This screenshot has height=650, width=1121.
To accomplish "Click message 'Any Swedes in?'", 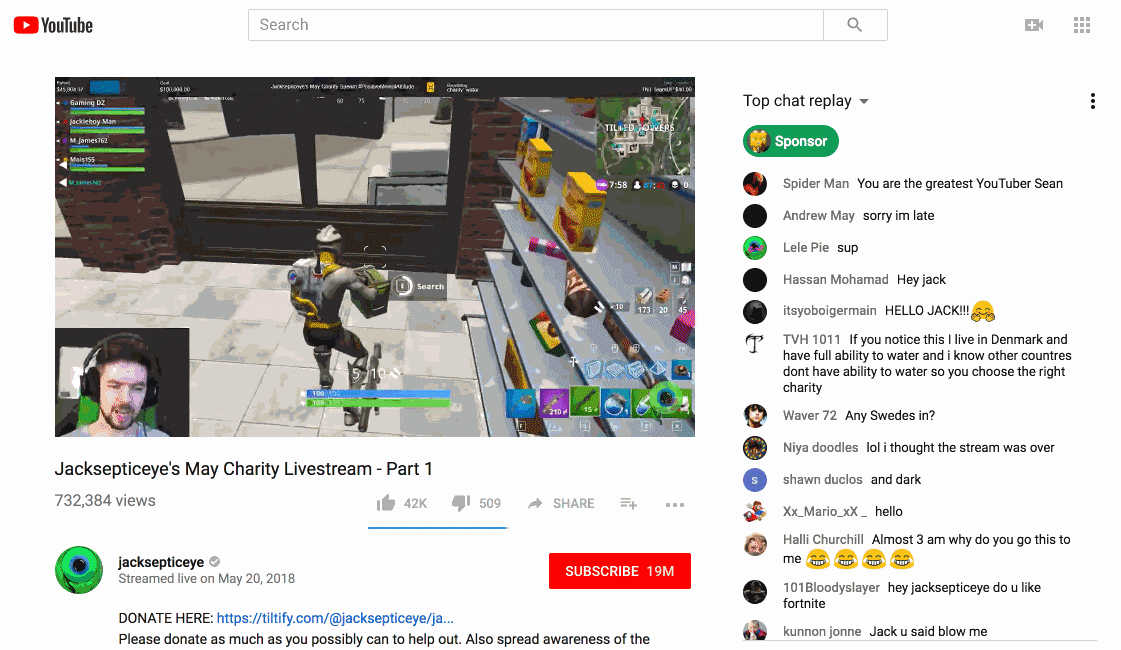I will pyautogui.click(x=890, y=415).
